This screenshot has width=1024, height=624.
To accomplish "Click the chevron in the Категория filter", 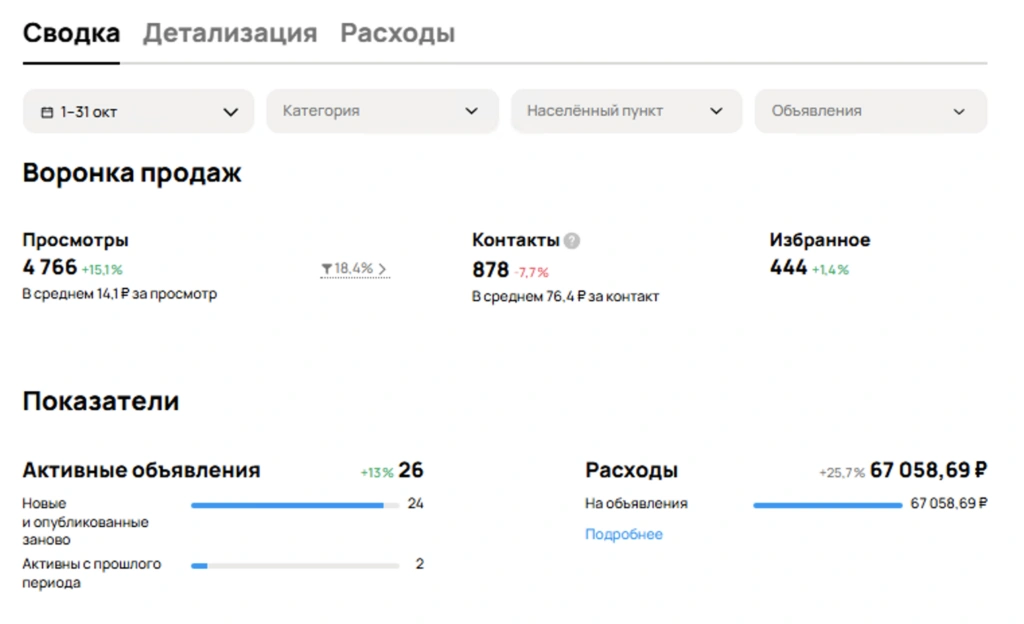I will point(471,112).
